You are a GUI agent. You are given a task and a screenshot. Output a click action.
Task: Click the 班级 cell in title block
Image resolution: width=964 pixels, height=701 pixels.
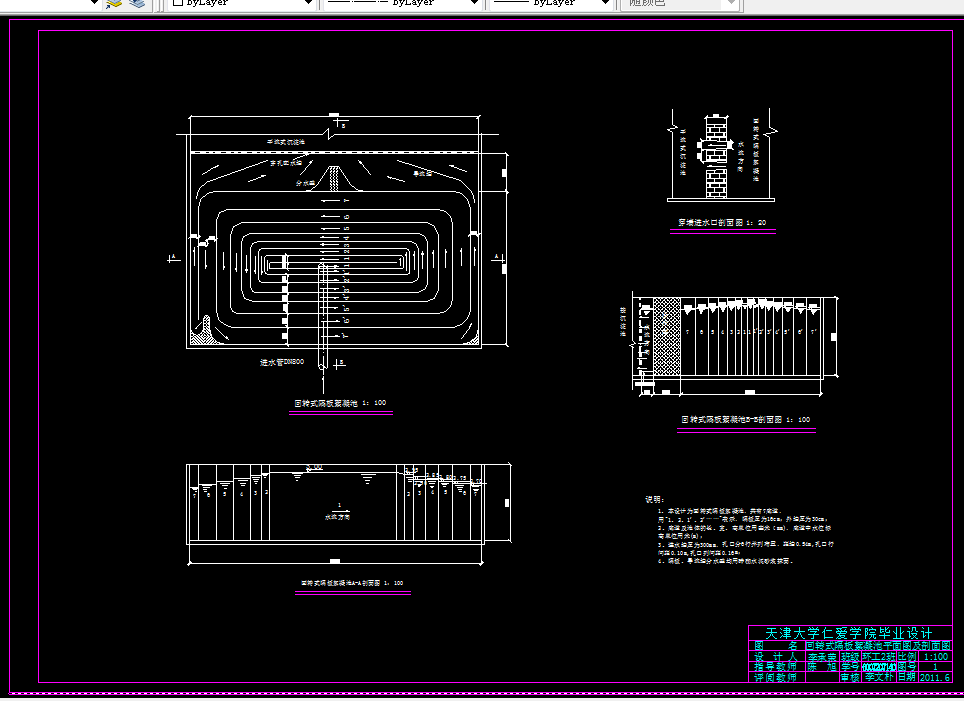coord(850,656)
